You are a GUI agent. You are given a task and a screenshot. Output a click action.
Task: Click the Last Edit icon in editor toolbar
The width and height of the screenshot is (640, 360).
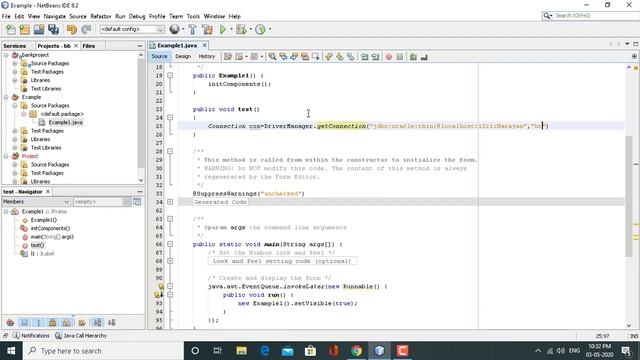228,57
